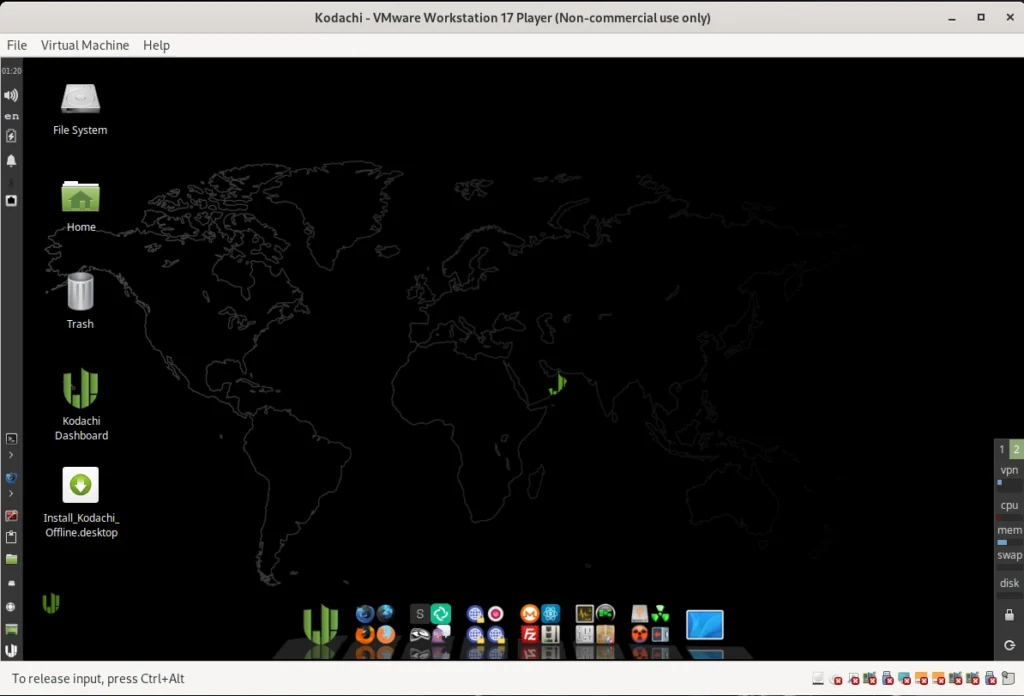Screen dimensions: 1024x696
Task: Click the 'en' keyboard layout indicator
Action: [11, 116]
